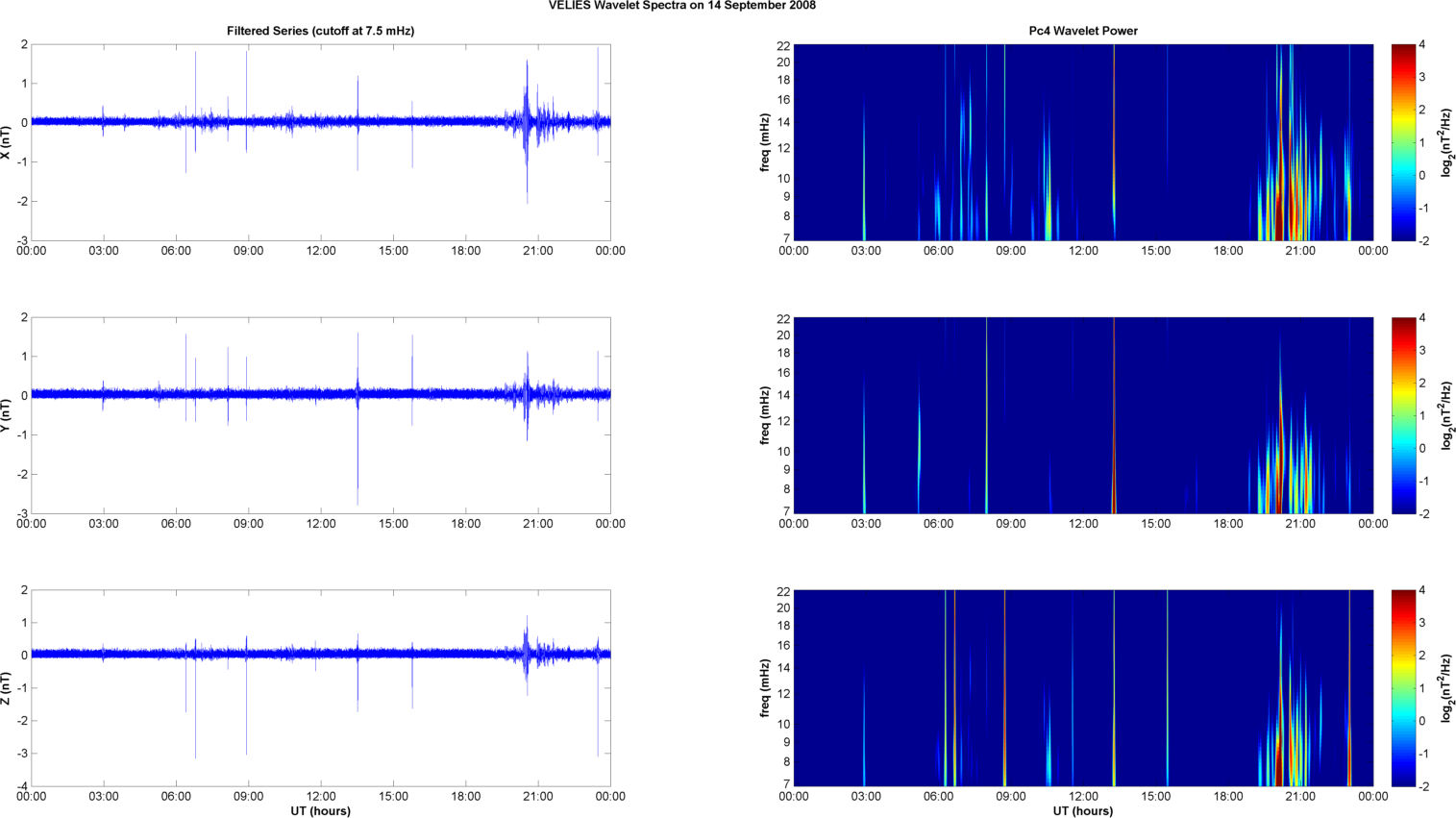This screenshot has height=818, width=1456.
Task: Click the freq (mHz) label of middle spectrogram
Action: click(765, 415)
